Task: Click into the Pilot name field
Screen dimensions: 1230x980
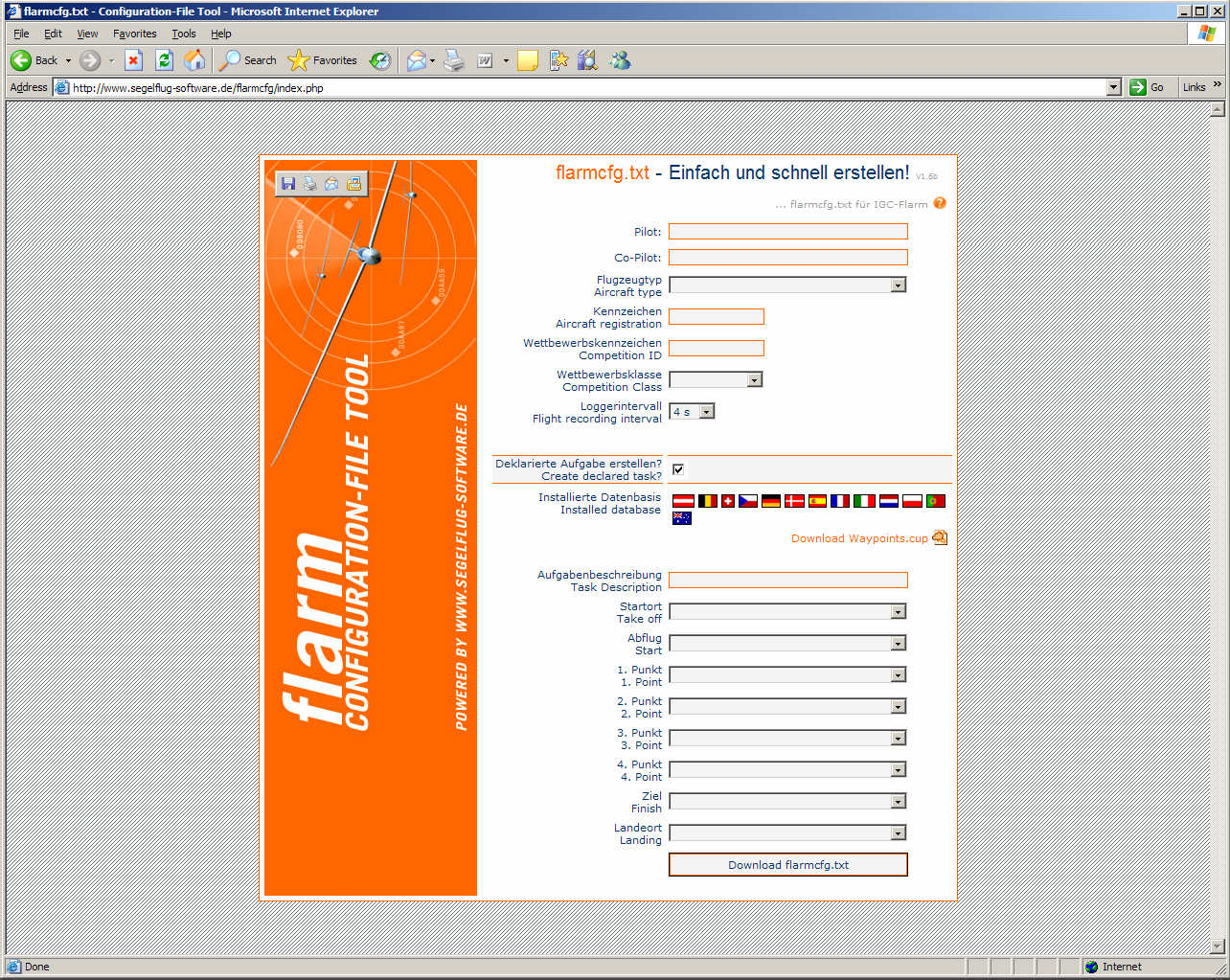Action: tap(787, 231)
